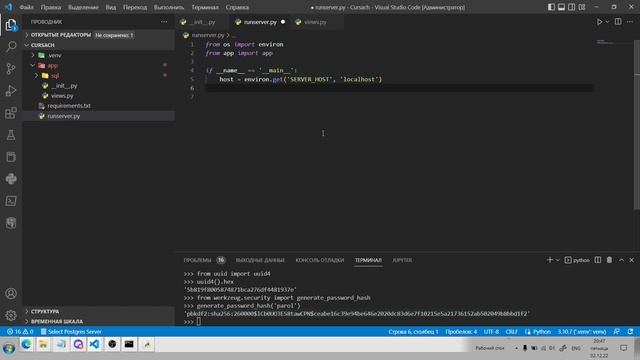This screenshot has height=360, width=640.
Task: Toggle the secondary sidebar layout icon
Action: coord(571,7)
